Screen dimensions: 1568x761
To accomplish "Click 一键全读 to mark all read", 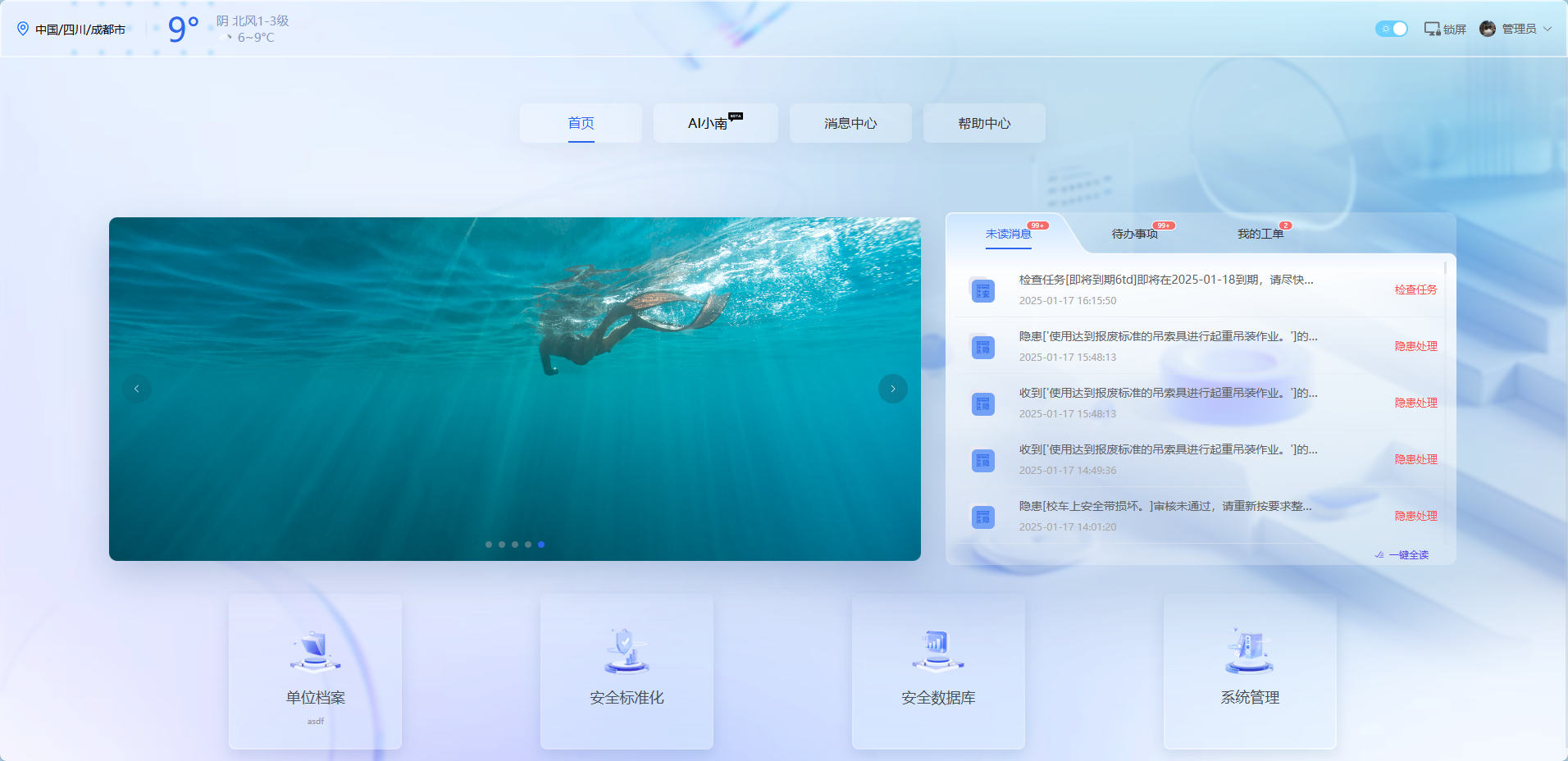I will [x=1407, y=555].
